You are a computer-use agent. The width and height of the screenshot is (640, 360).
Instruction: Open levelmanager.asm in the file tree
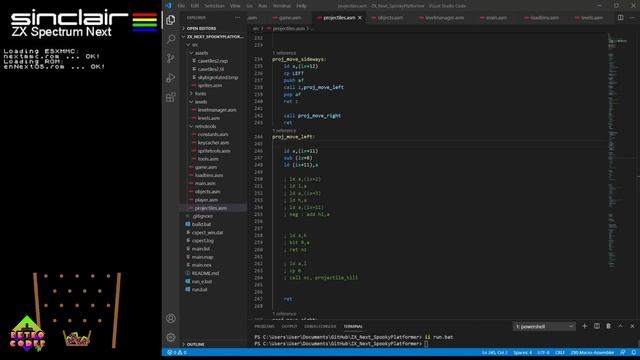click(x=217, y=110)
